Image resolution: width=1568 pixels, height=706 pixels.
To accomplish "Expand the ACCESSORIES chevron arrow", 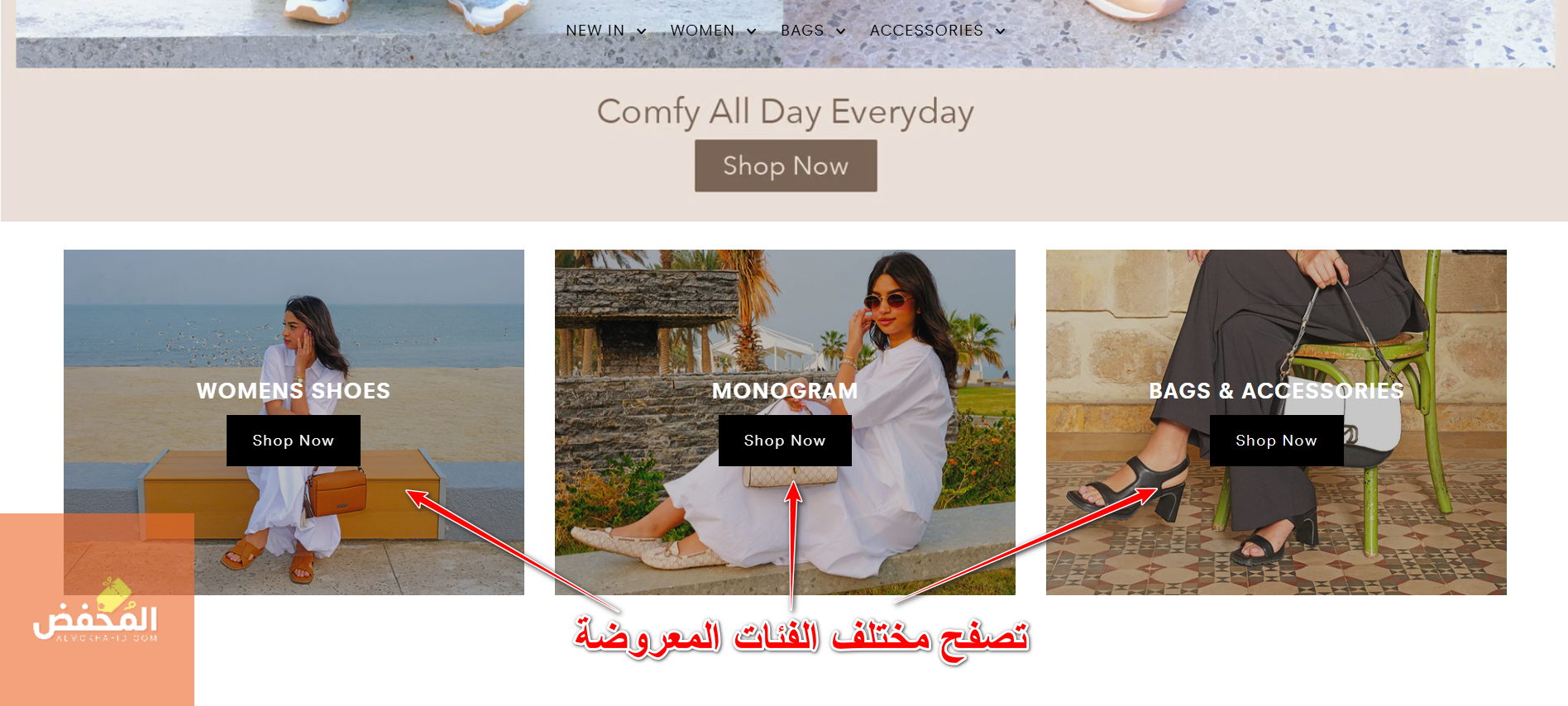I will click(x=1000, y=31).
